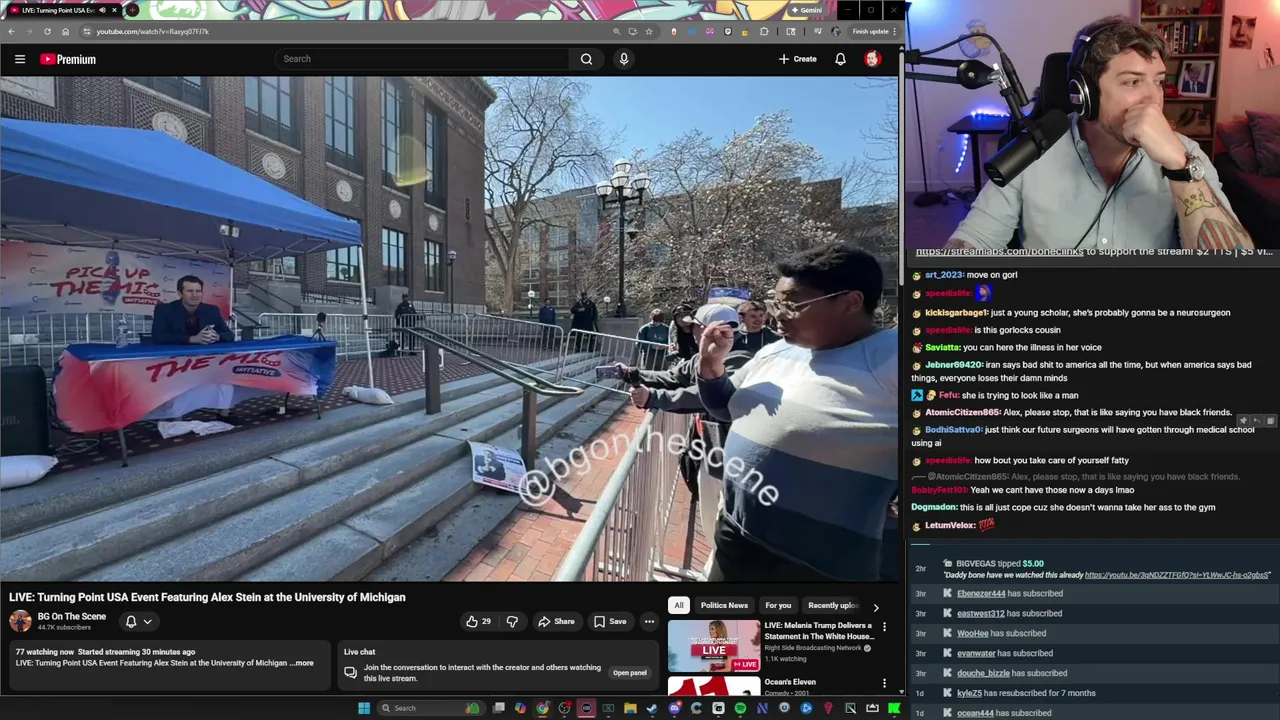Viewport: 1280px width, 720px height.
Task: Open Microsoft Copilot from the taskbar
Action: [x=520, y=708]
